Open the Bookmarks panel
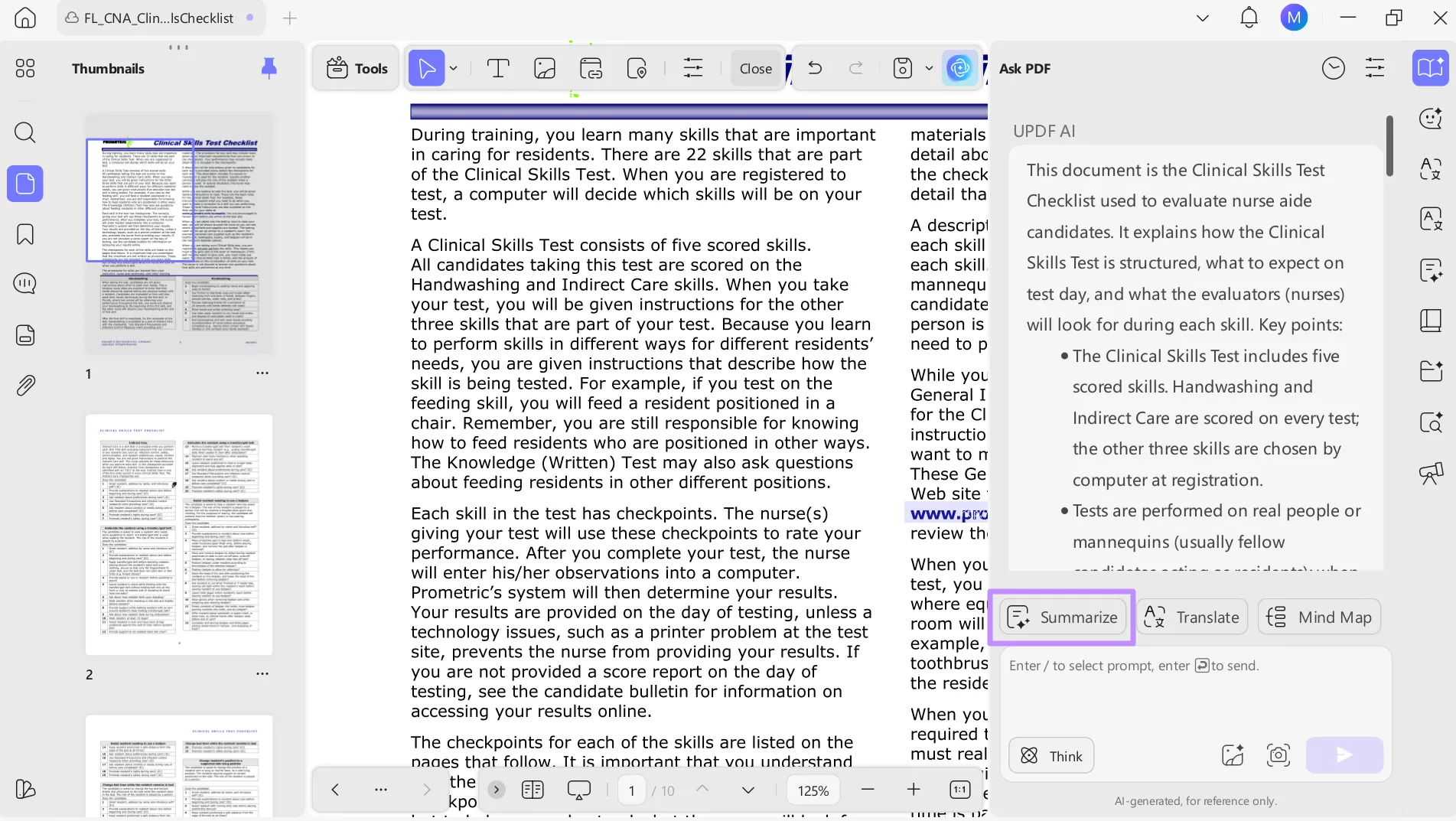1456x821 pixels. click(25, 234)
